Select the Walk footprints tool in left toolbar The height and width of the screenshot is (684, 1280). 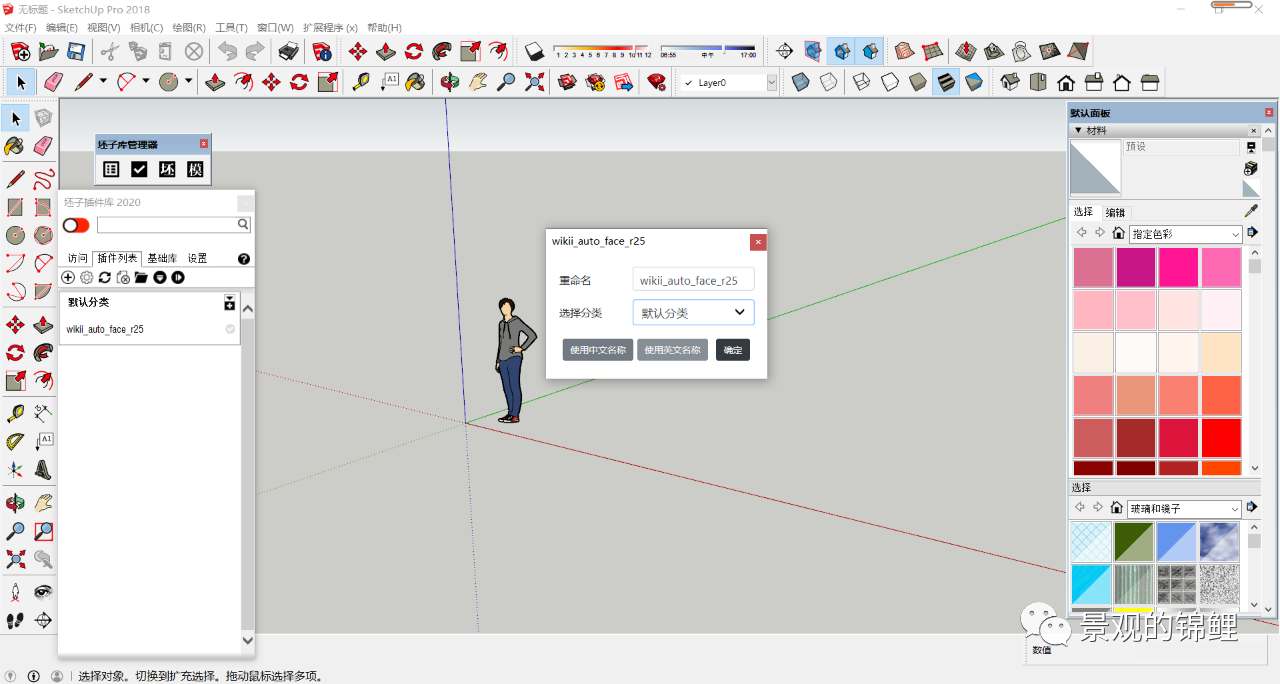click(15, 621)
